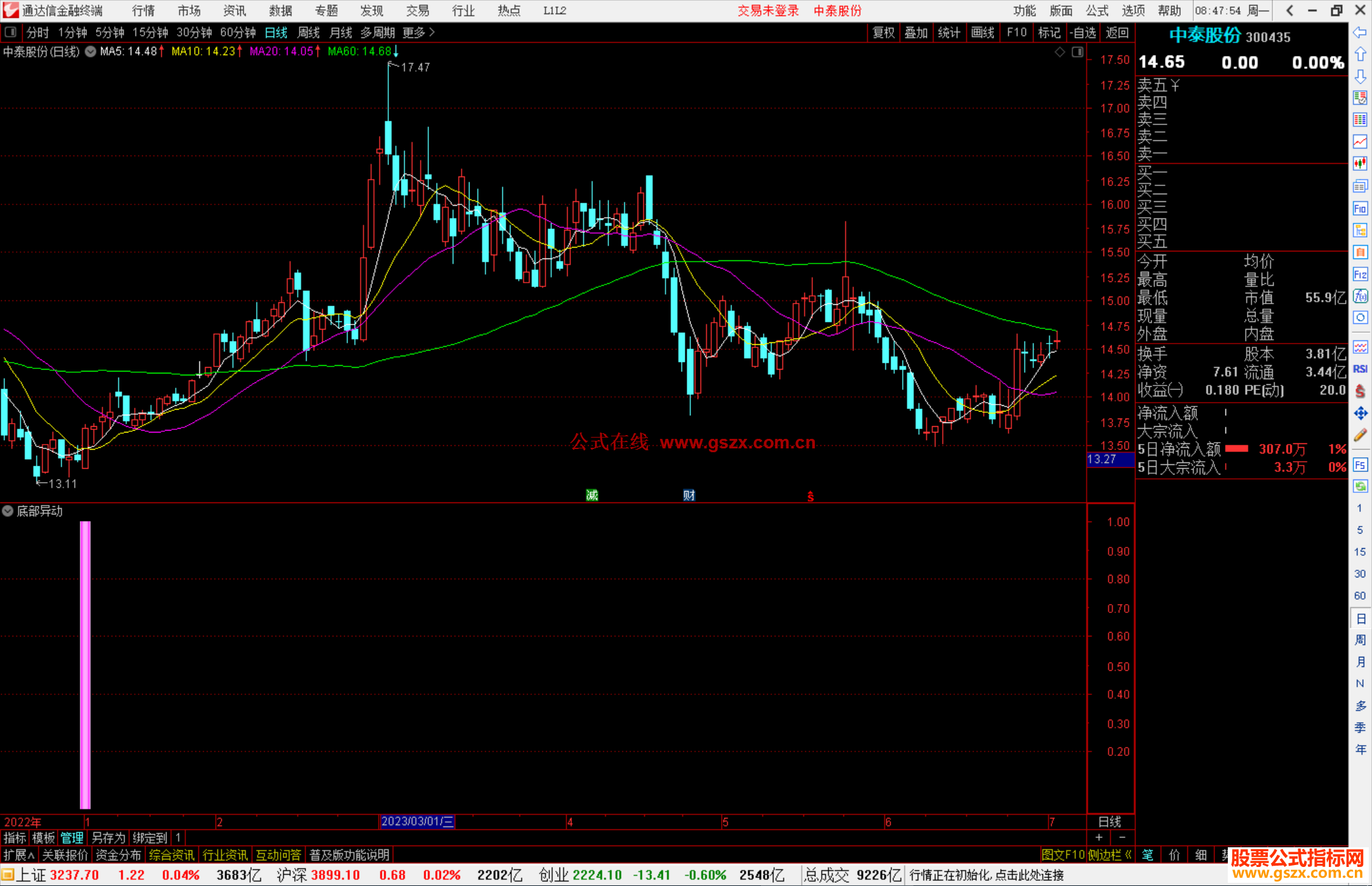The height and width of the screenshot is (886, 1372).
Task: Toggle the chart window layout icon top-right
Action: tap(1077, 52)
